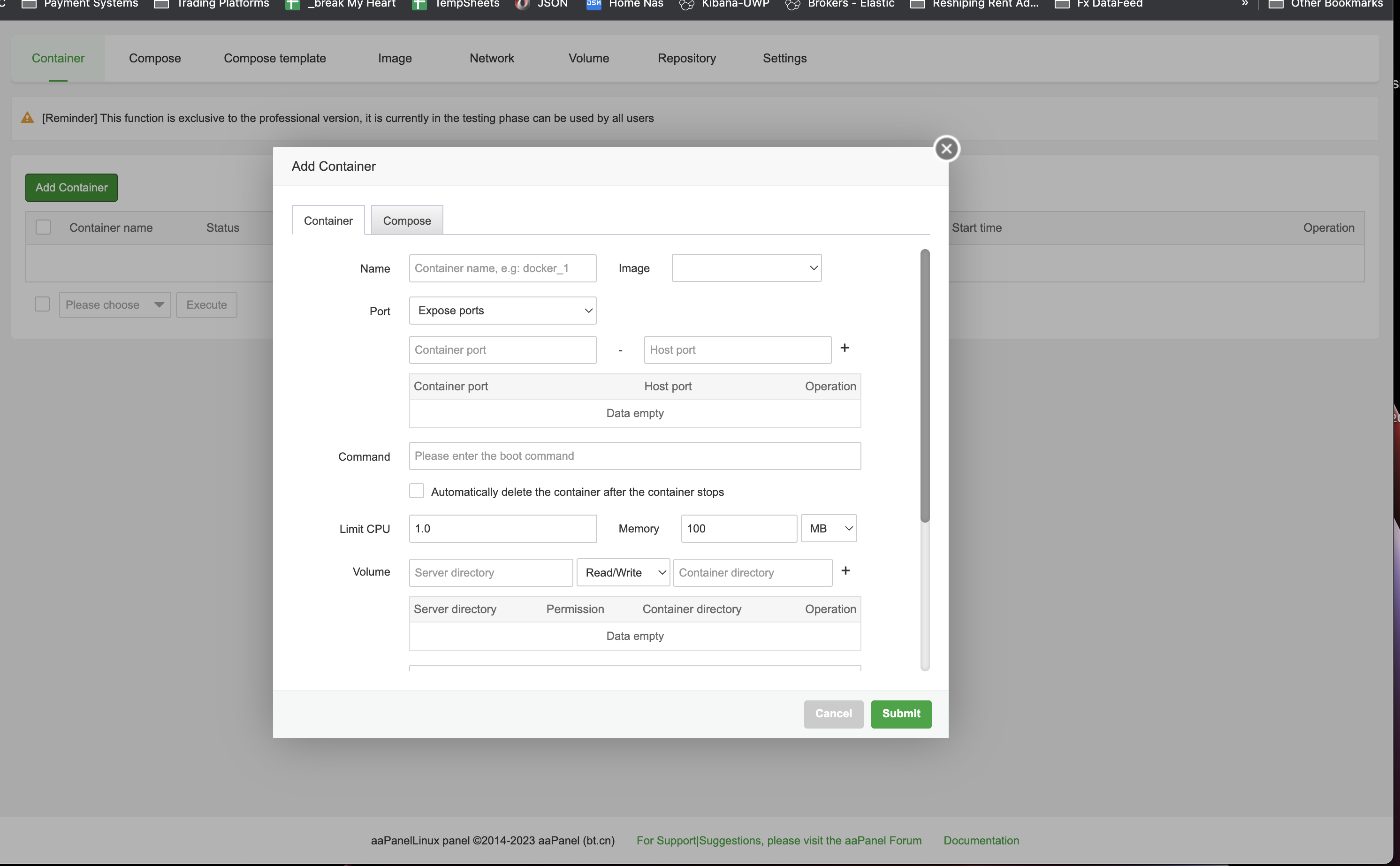Enable auto-delete container after stop
The height and width of the screenshot is (866, 1400).
click(x=417, y=491)
